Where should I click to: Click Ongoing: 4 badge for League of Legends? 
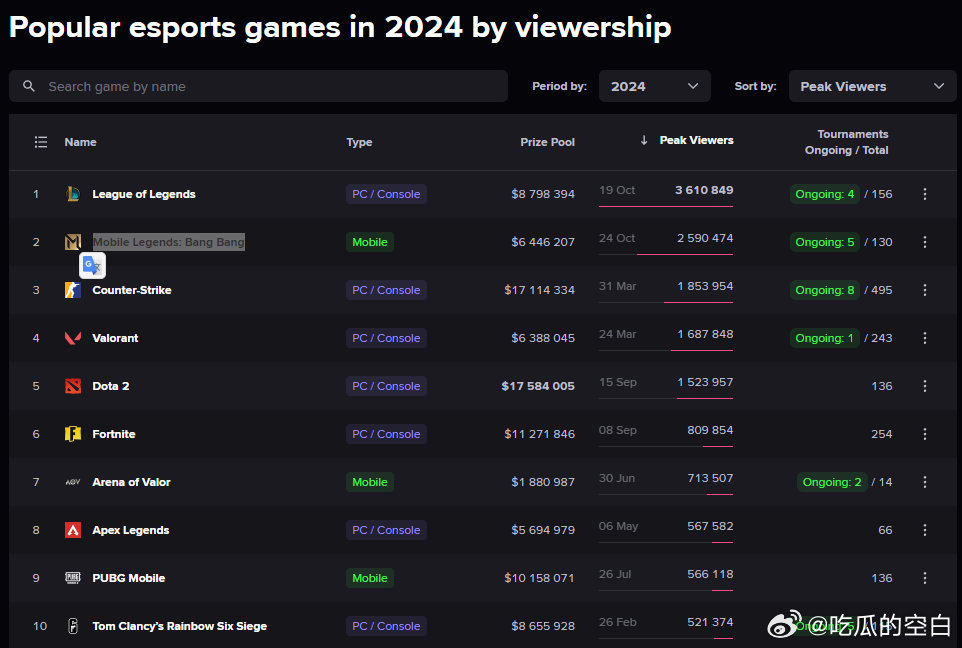tap(824, 194)
